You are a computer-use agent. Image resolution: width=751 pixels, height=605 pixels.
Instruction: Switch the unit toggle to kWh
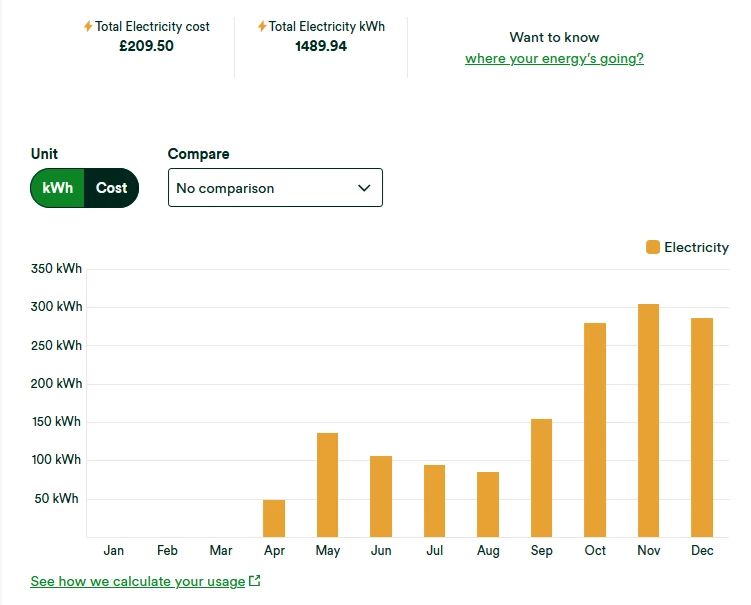58,188
